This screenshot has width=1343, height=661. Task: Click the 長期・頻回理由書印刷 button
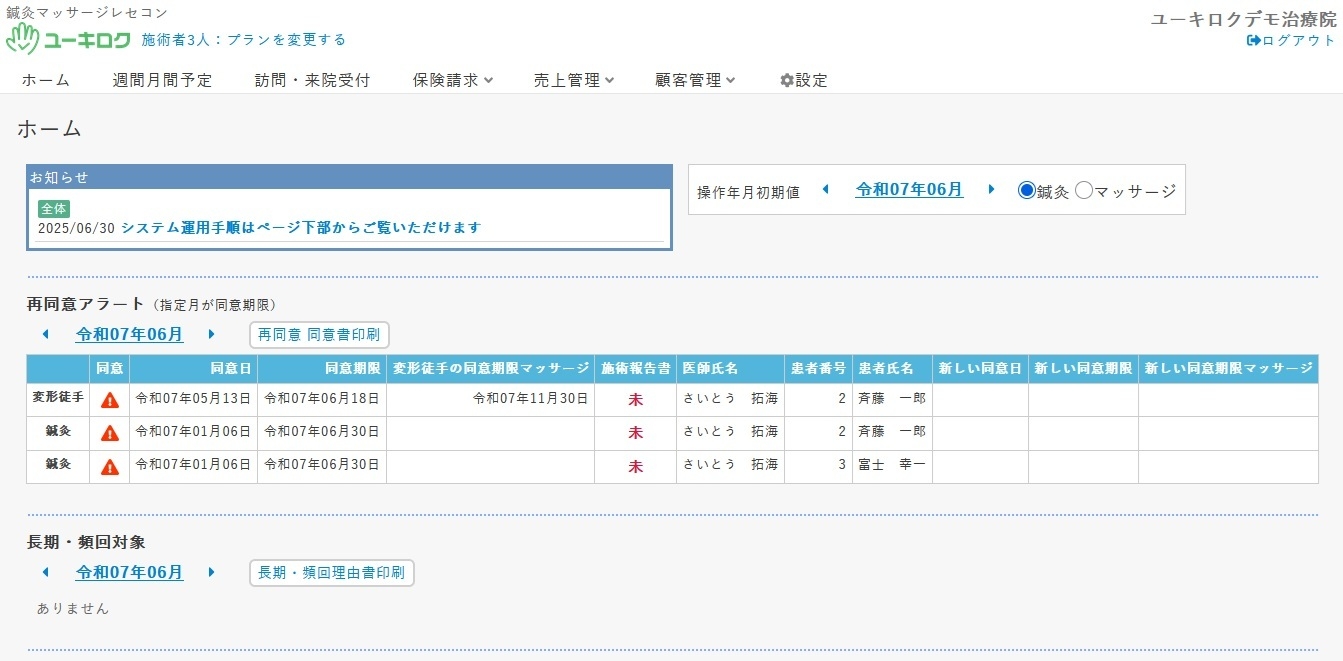331,573
